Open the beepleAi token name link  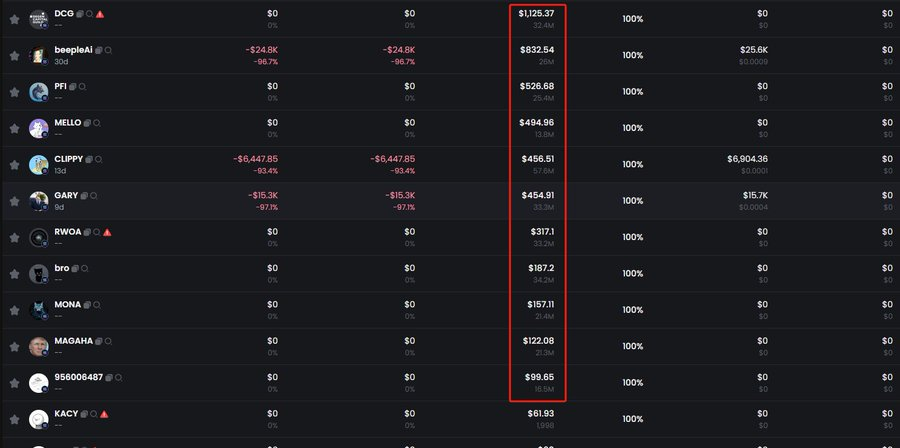pyautogui.click(x=73, y=50)
